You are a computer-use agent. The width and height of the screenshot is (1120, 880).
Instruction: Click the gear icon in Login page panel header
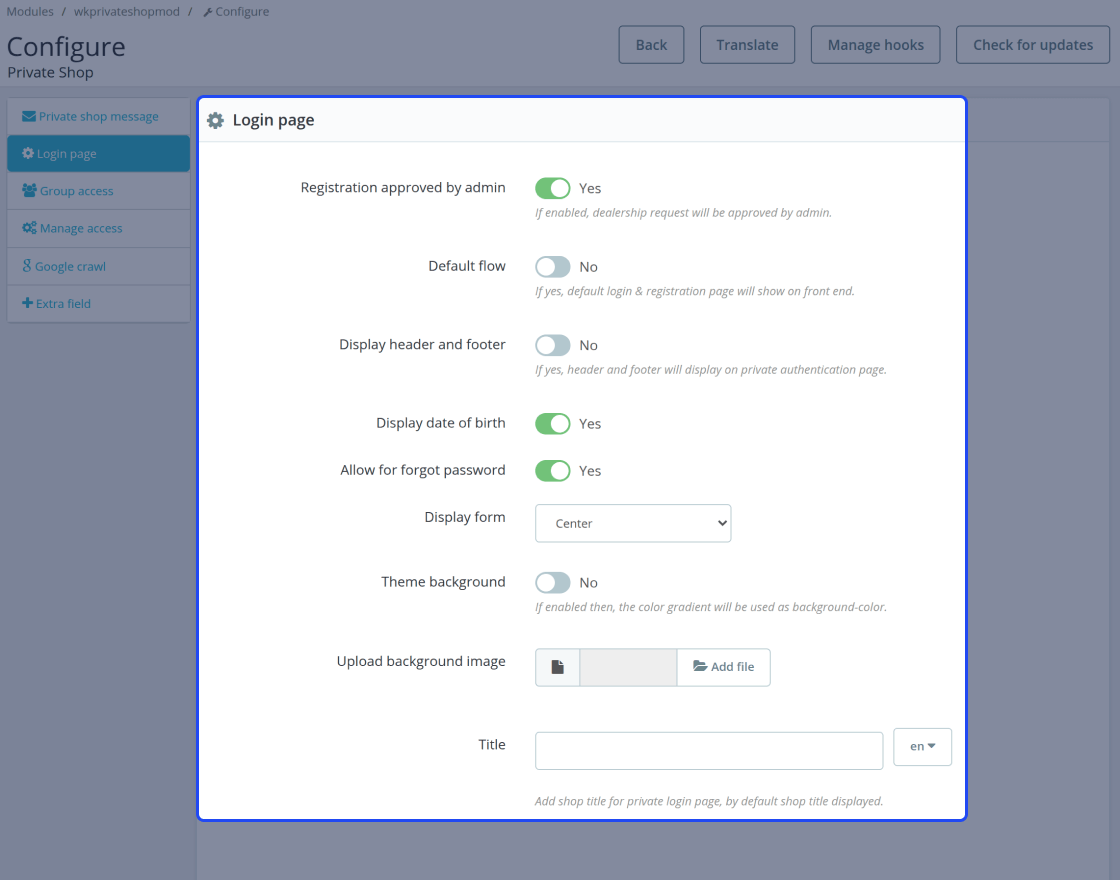(215, 120)
